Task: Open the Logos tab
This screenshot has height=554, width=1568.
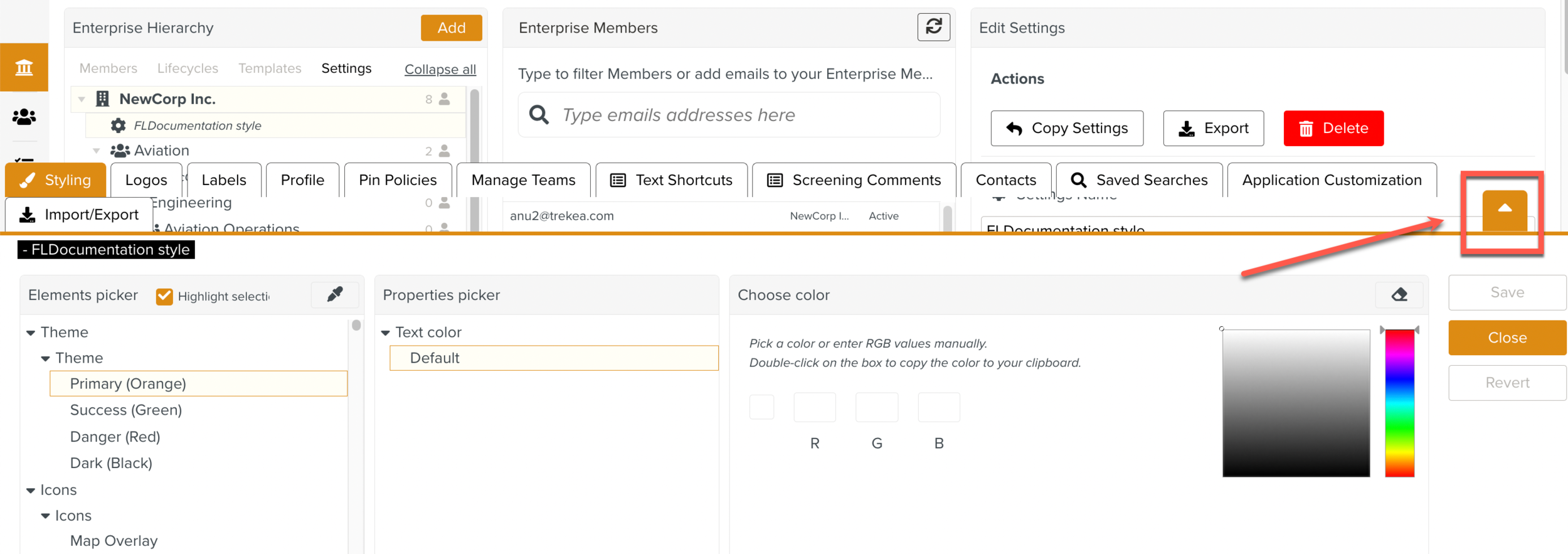Action: tap(146, 180)
